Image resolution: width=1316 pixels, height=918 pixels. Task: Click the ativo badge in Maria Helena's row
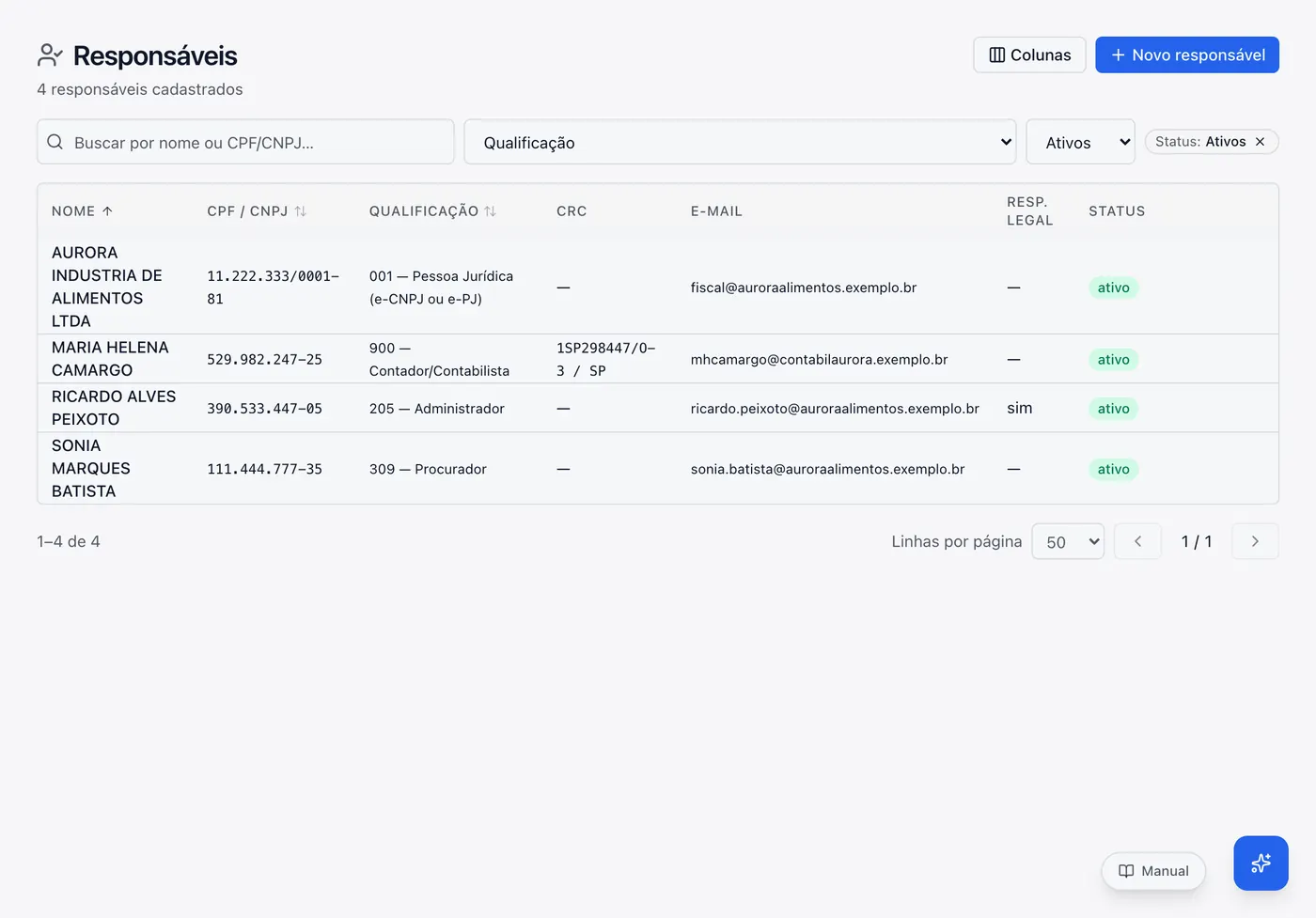[x=1113, y=359]
